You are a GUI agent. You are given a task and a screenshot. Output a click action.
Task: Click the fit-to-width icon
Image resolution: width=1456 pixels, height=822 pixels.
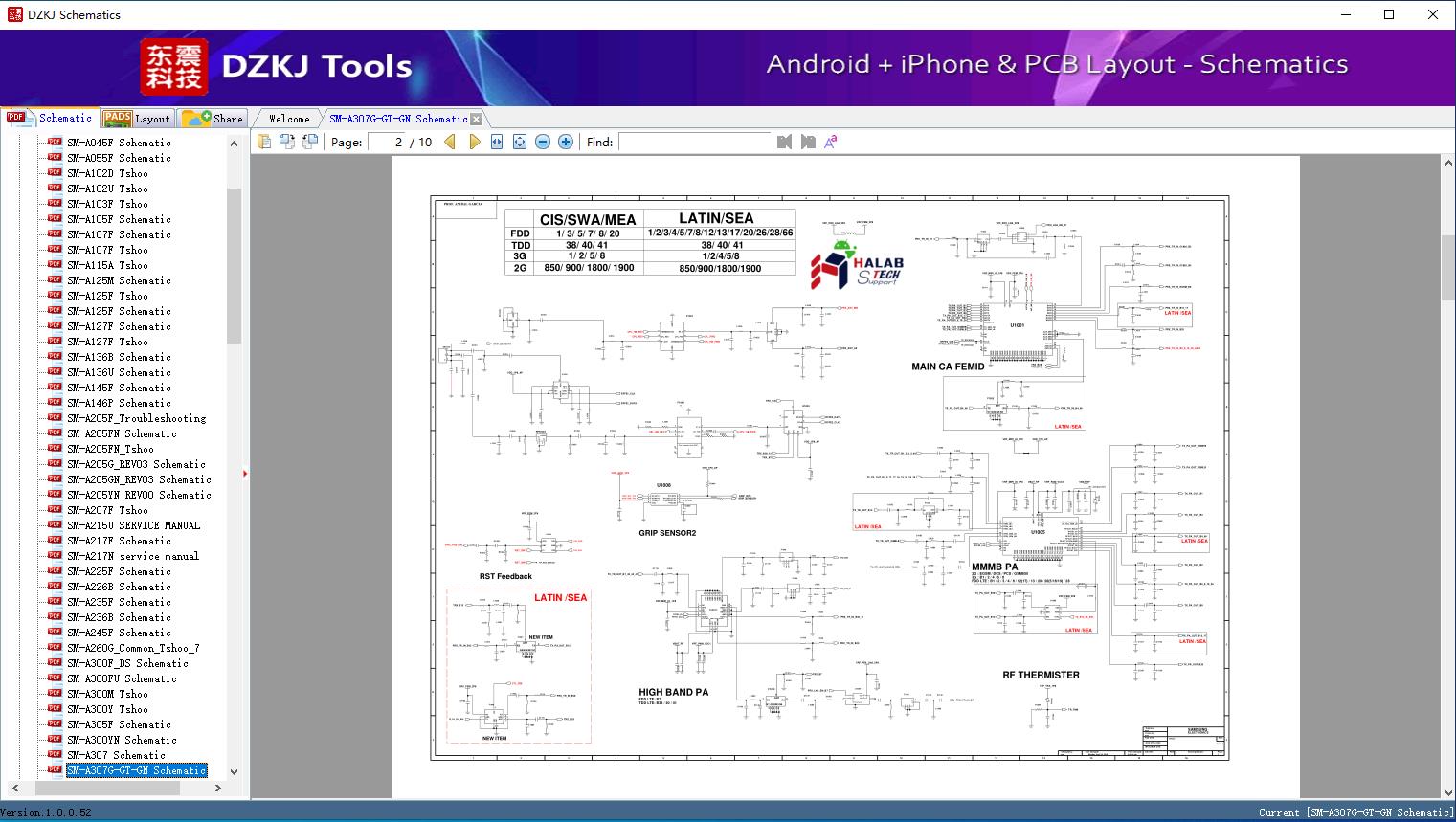497,142
